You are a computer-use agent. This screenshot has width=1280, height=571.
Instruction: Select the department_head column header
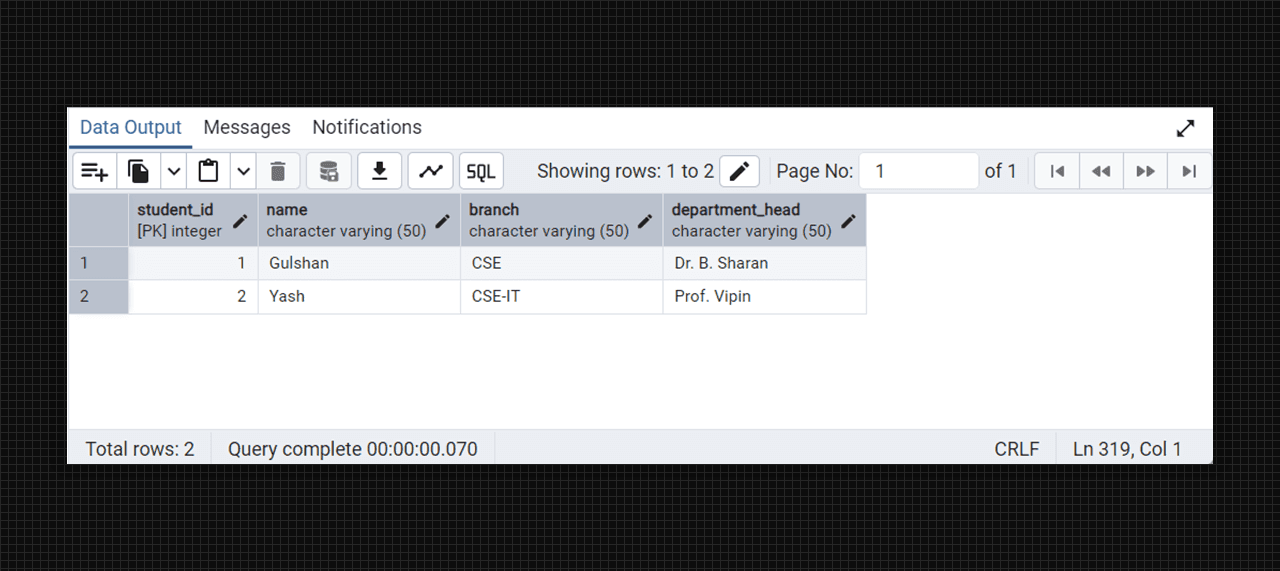(x=750, y=220)
